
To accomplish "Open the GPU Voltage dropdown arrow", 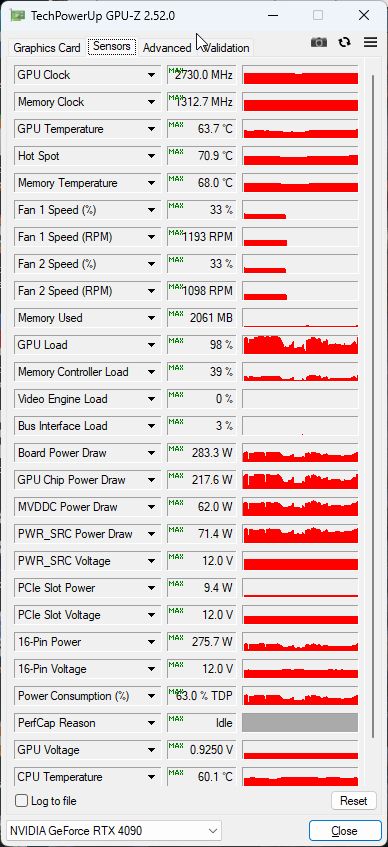I will click(x=151, y=750).
